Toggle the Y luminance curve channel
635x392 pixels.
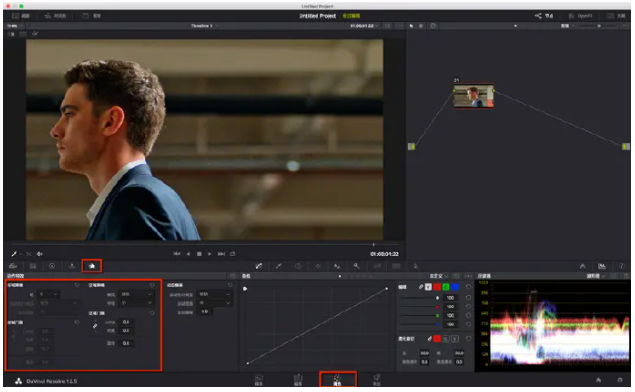click(x=428, y=287)
